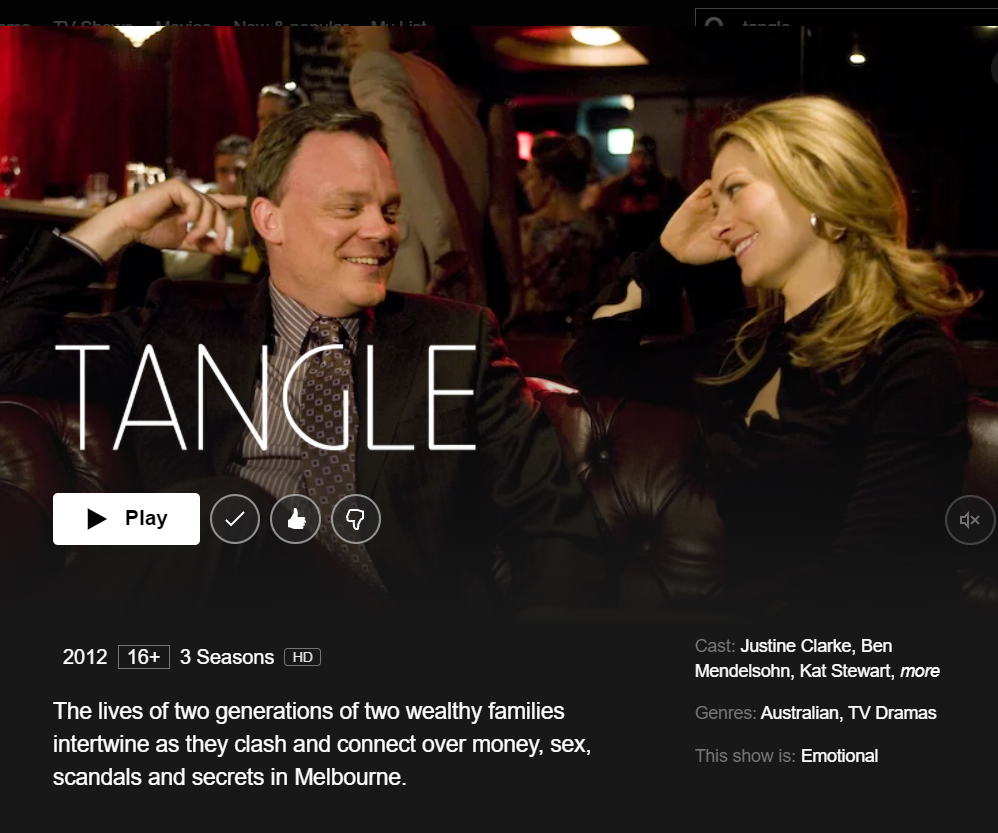
Task: Toggle the checkmark My List button
Action: pos(235,519)
